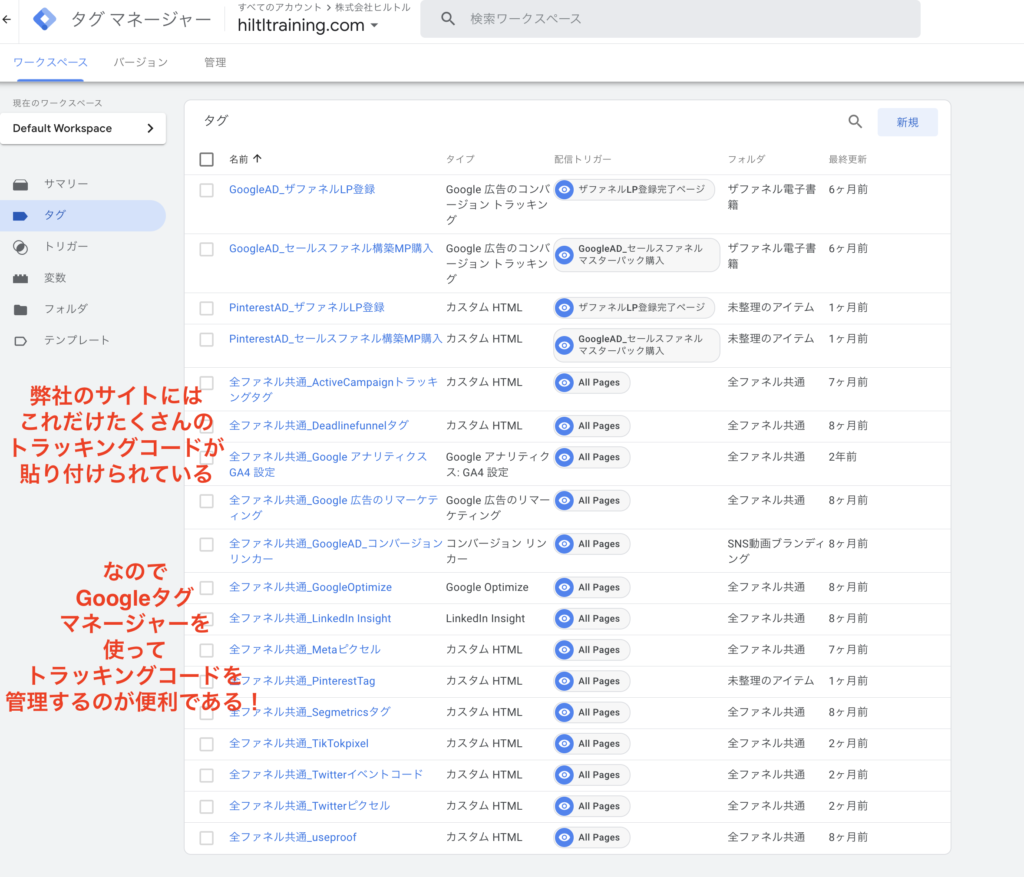Click the workspace search magnifier icon
The width and height of the screenshot is (1024, 877).
pos(447,19)
